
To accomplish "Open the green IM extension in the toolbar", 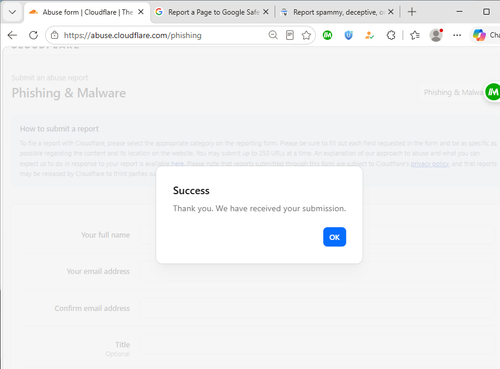I will pos(327,35).
